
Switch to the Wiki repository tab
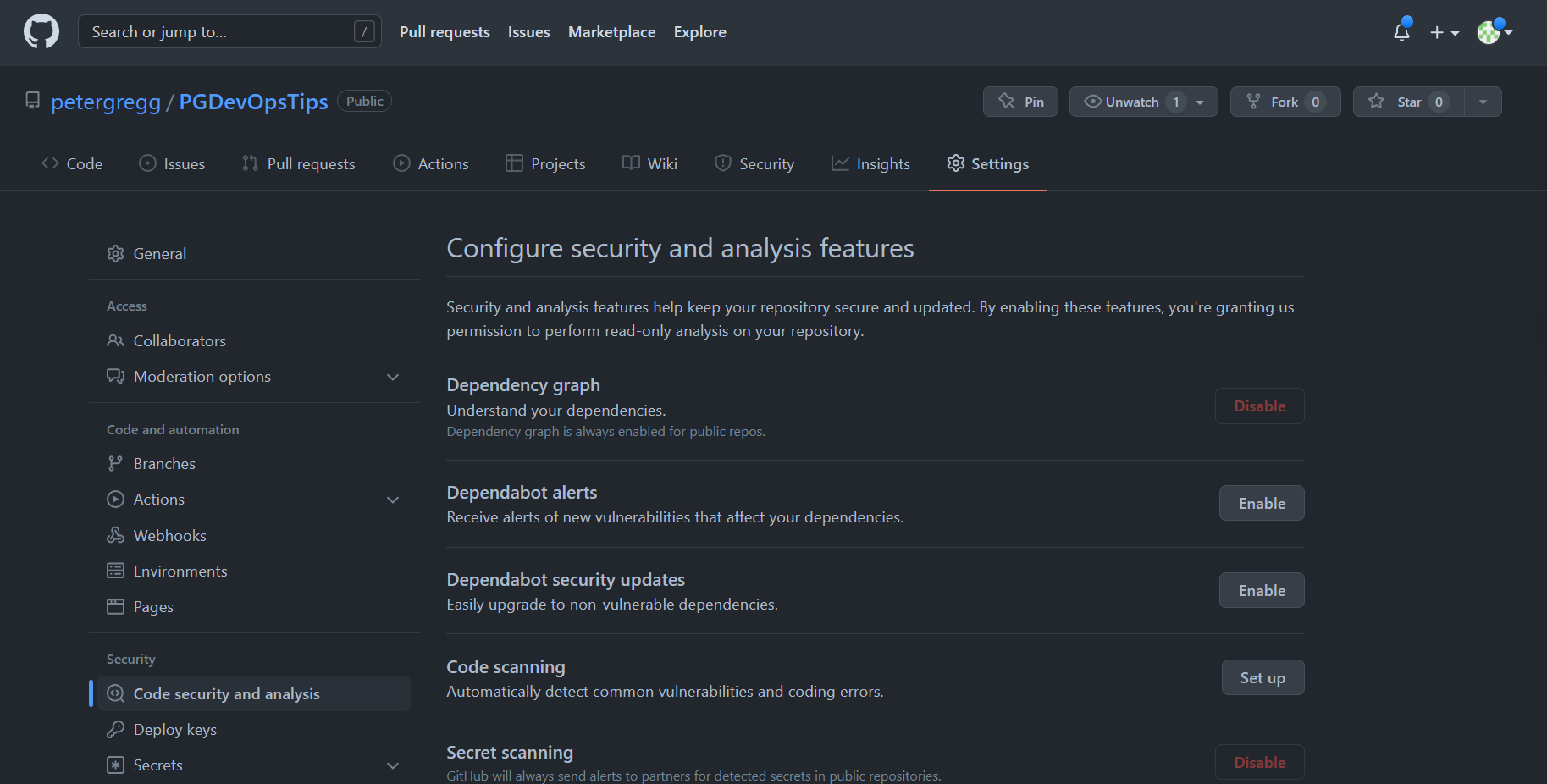pos(649,163)
